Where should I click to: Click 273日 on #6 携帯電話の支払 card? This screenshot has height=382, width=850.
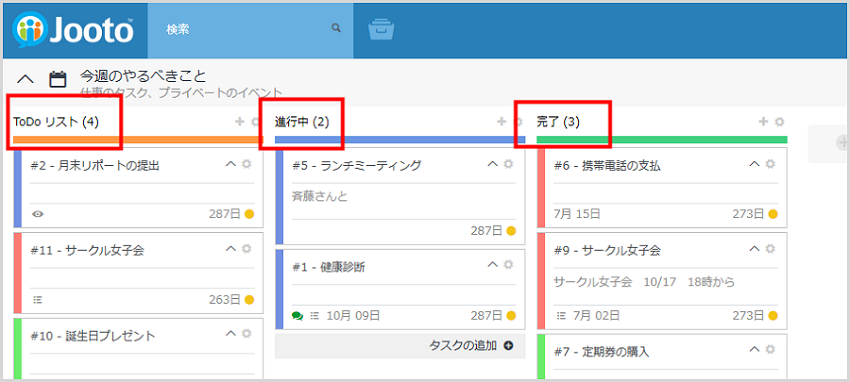(748, 214)
